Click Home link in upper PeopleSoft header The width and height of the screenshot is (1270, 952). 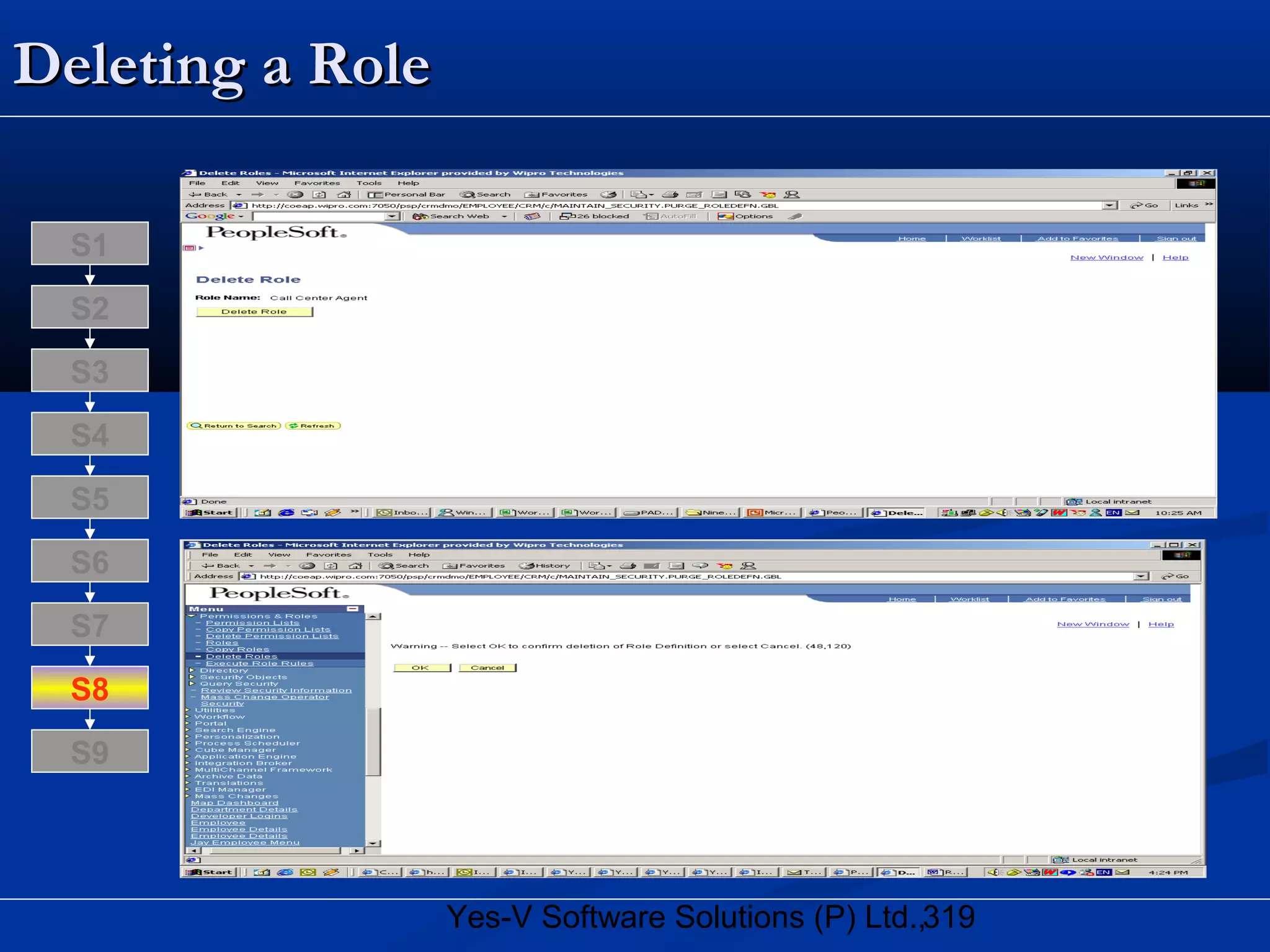[x=912, y=239]
